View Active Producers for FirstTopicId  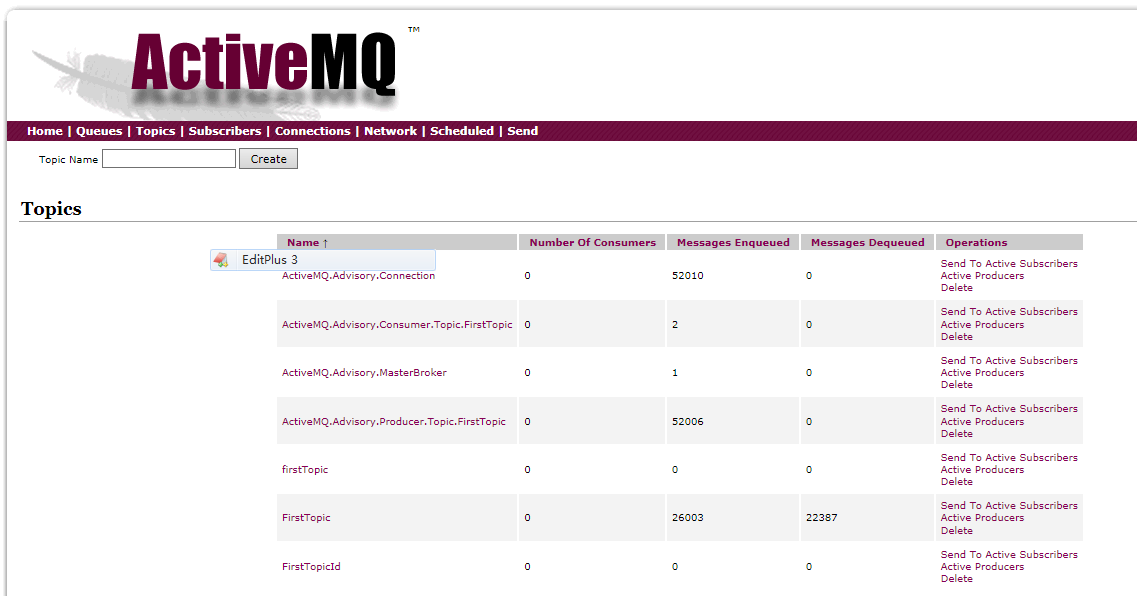[982, 567]
